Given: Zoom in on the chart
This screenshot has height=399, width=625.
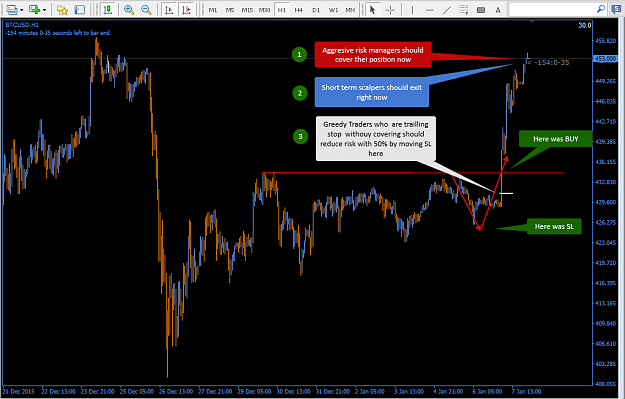Looking at the screenshot, I should (x=129, y=10).
